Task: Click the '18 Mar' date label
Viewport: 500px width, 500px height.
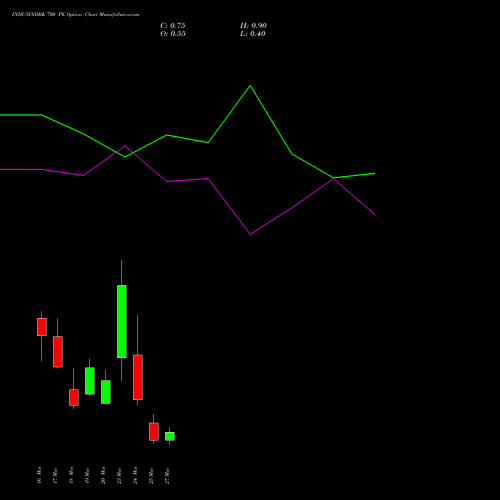Action: [x=71, y=475]
